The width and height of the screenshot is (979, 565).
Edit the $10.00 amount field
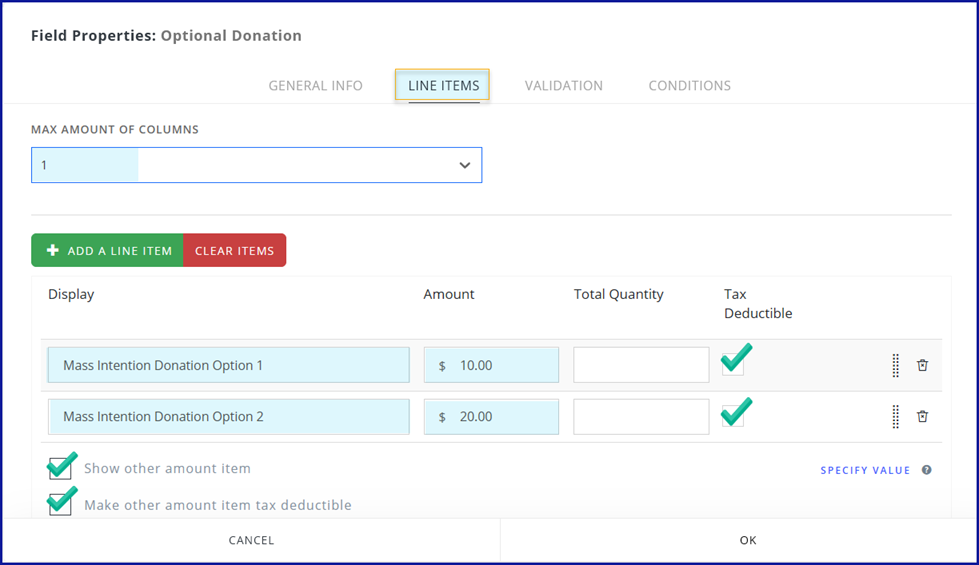(x=491, y=365)
